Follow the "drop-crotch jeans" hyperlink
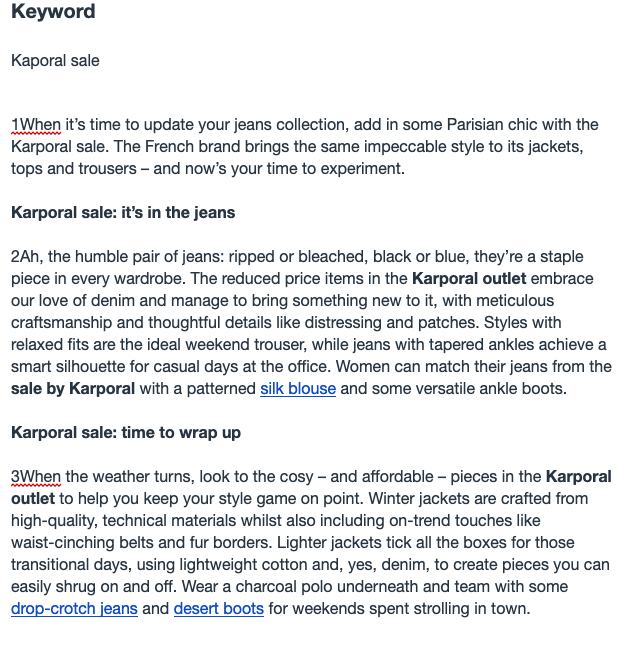626x649 pixels. [74, 608]
